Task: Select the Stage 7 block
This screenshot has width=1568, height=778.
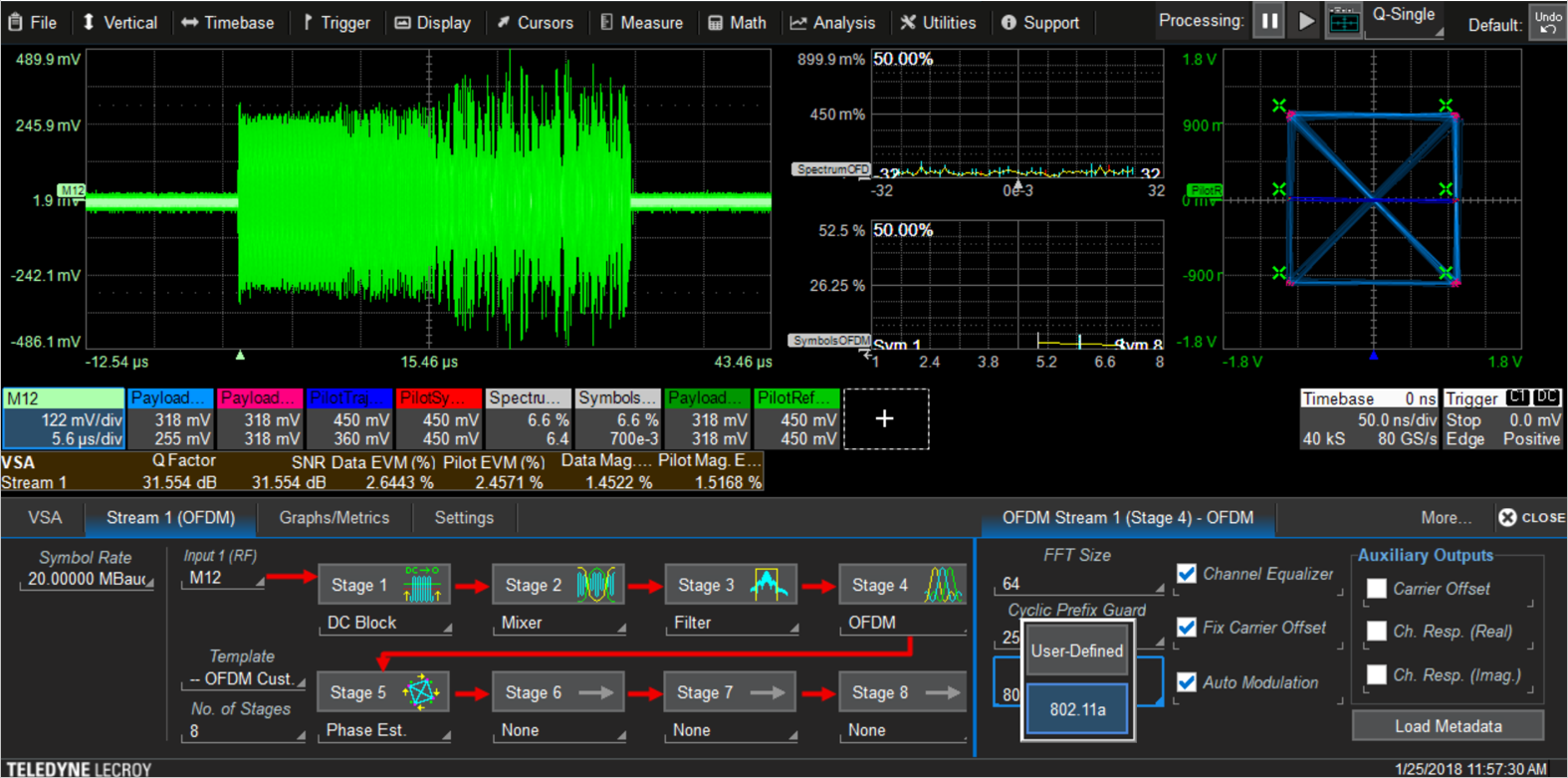Action: point(731,692)
